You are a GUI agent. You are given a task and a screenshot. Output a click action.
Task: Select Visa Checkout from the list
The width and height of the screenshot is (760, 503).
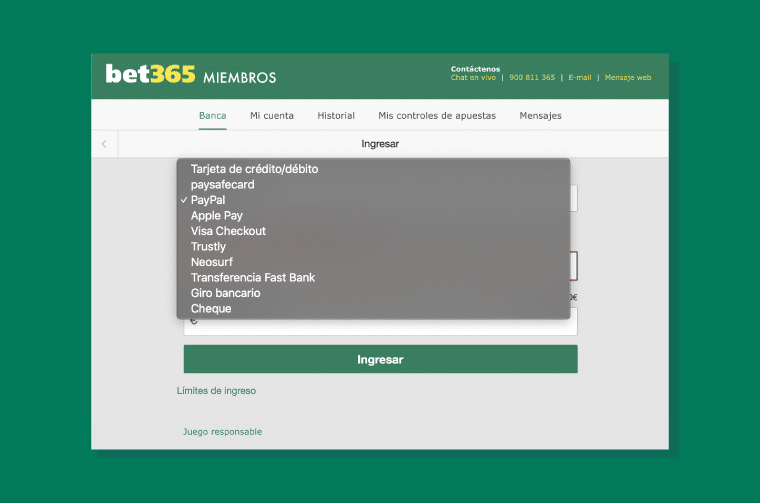[373, 231]
